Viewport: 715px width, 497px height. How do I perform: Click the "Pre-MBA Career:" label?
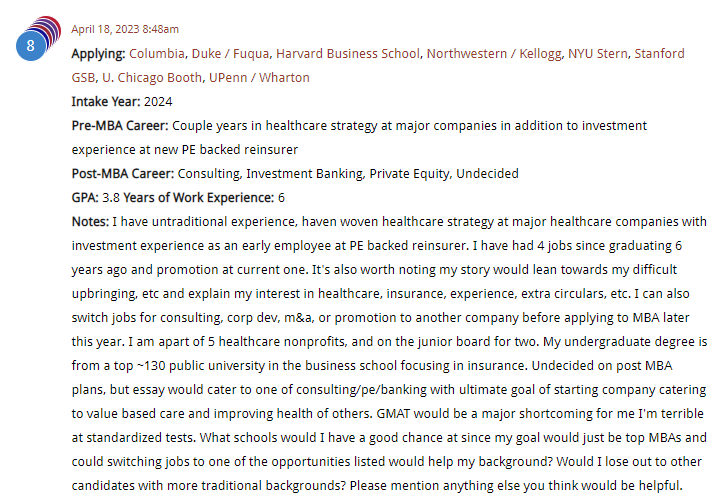coord(120,125)
